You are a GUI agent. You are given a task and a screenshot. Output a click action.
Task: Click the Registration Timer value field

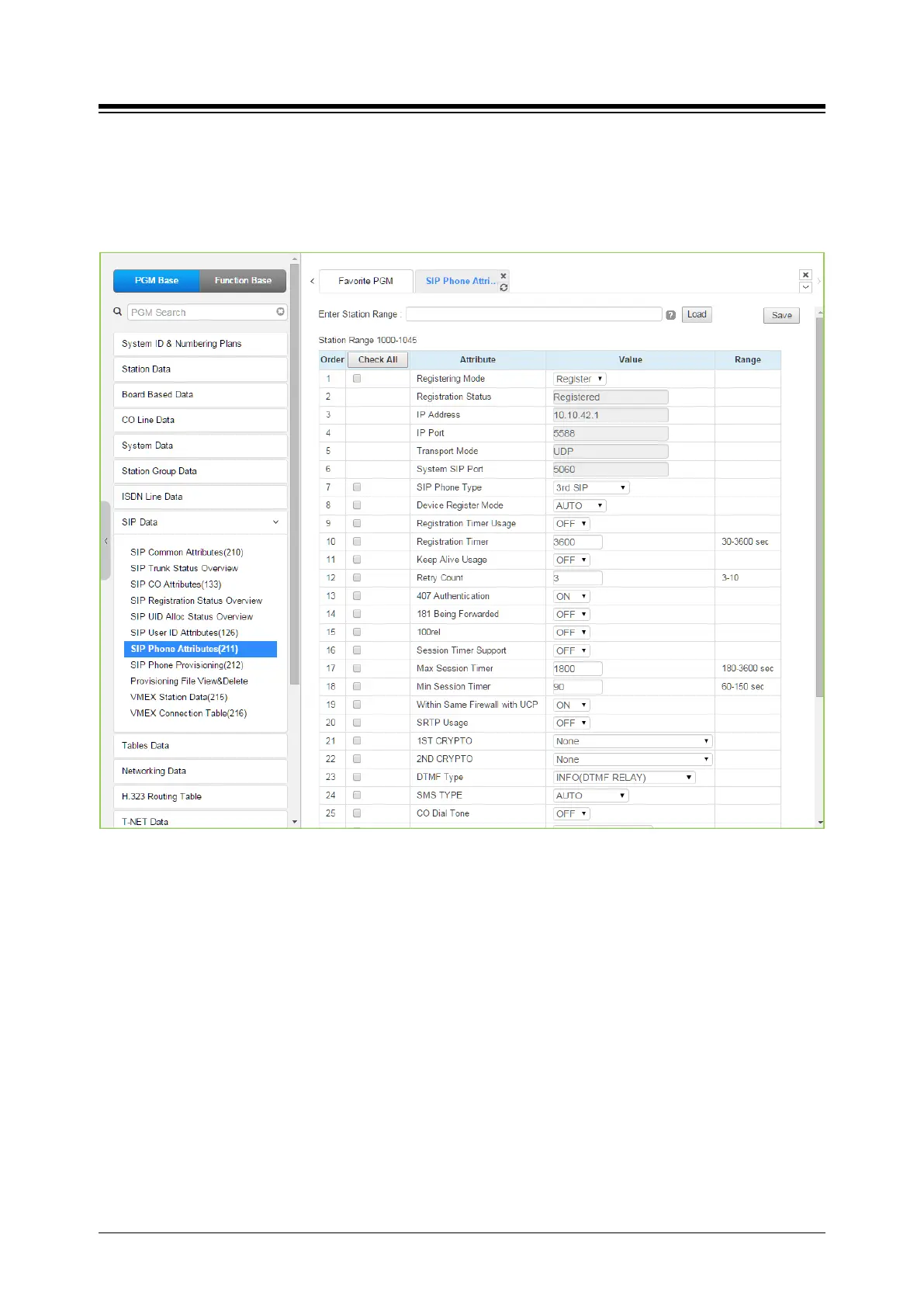(x=577, y=542)
